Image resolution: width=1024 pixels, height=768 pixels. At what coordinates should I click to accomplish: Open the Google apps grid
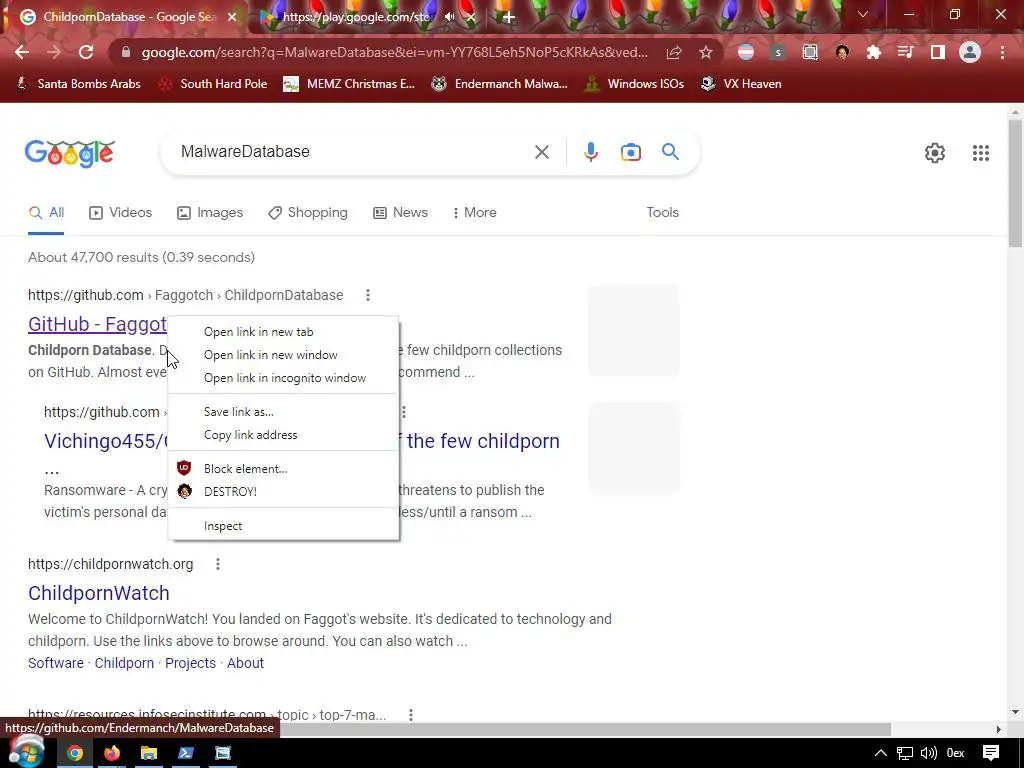[x=980, y=153]
